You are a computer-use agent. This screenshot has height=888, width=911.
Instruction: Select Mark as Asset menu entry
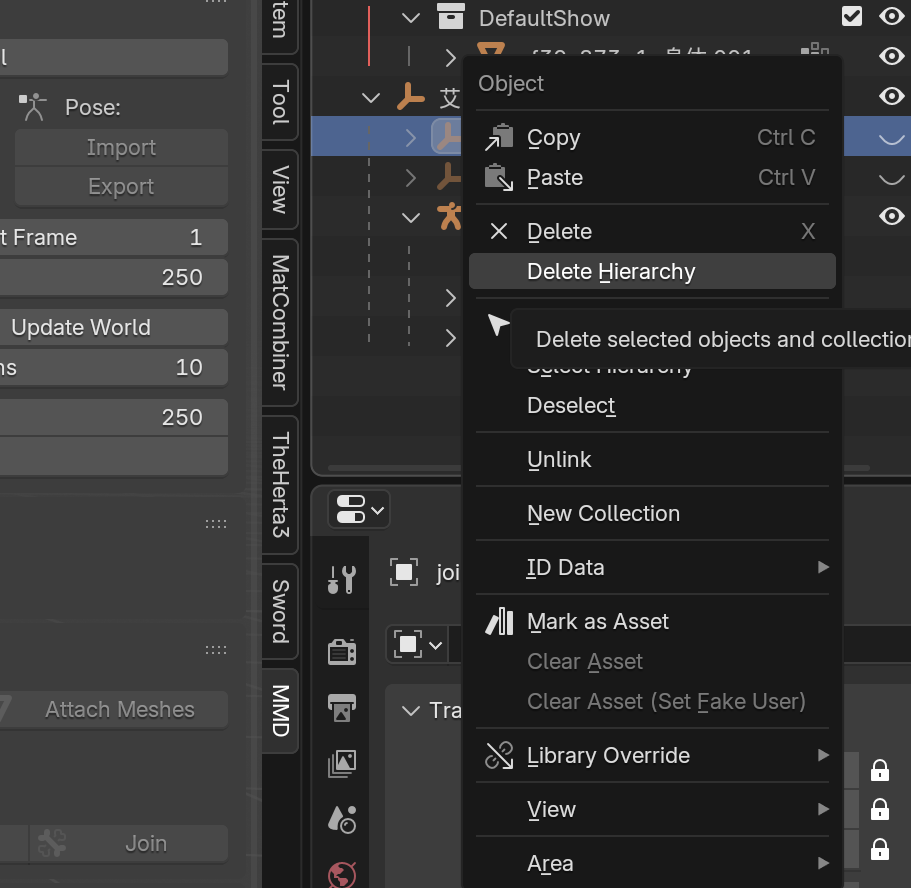click(x=597, y=622)
